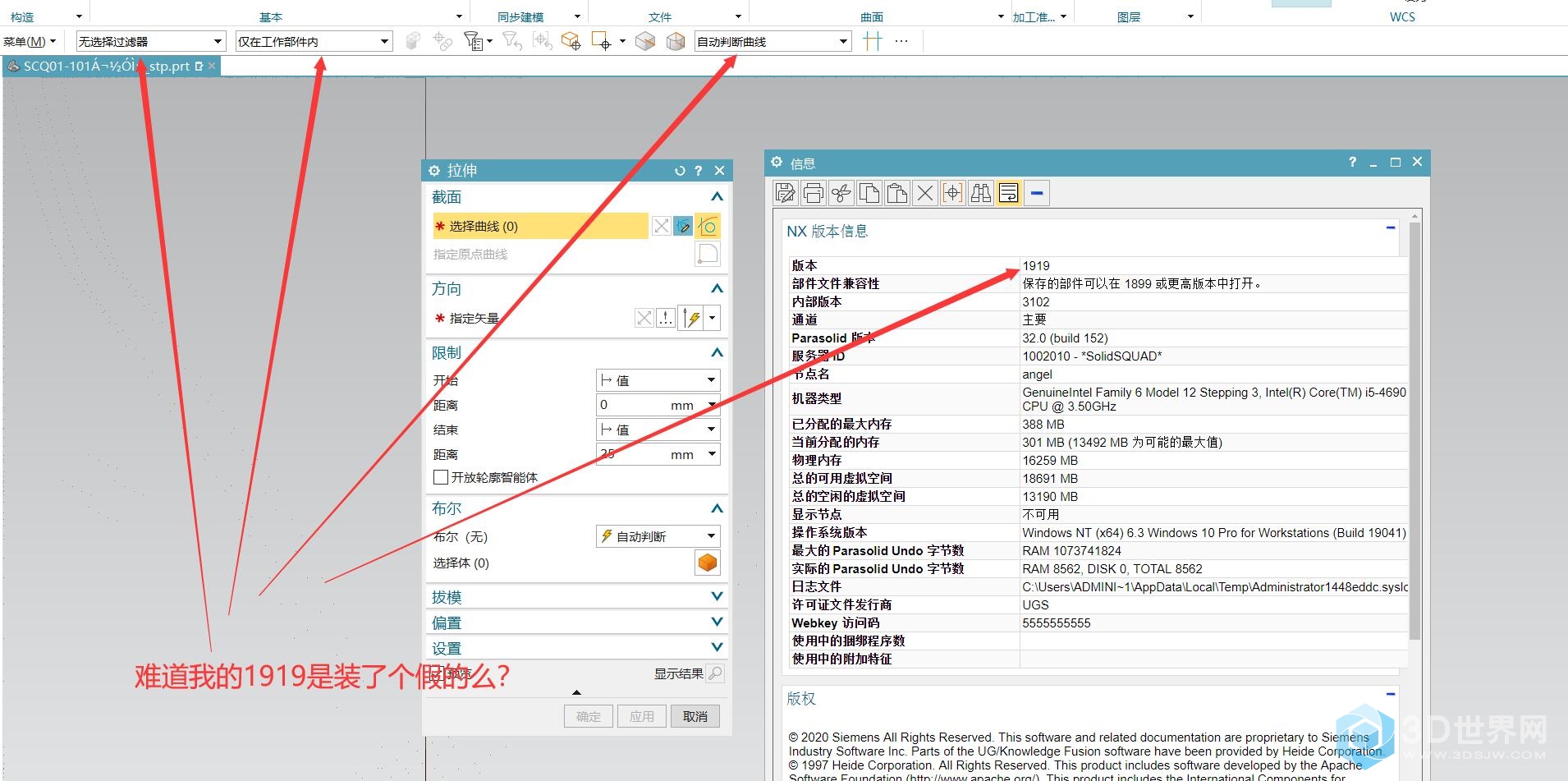Open the binoculars find tool
Screen dimensions: 1568x781
(x=980, y=193)
